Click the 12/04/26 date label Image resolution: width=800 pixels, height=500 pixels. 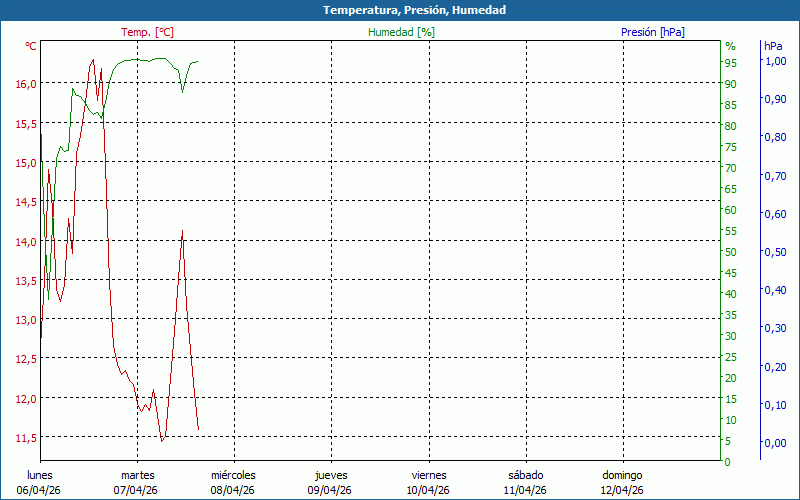tap(622, 490)
